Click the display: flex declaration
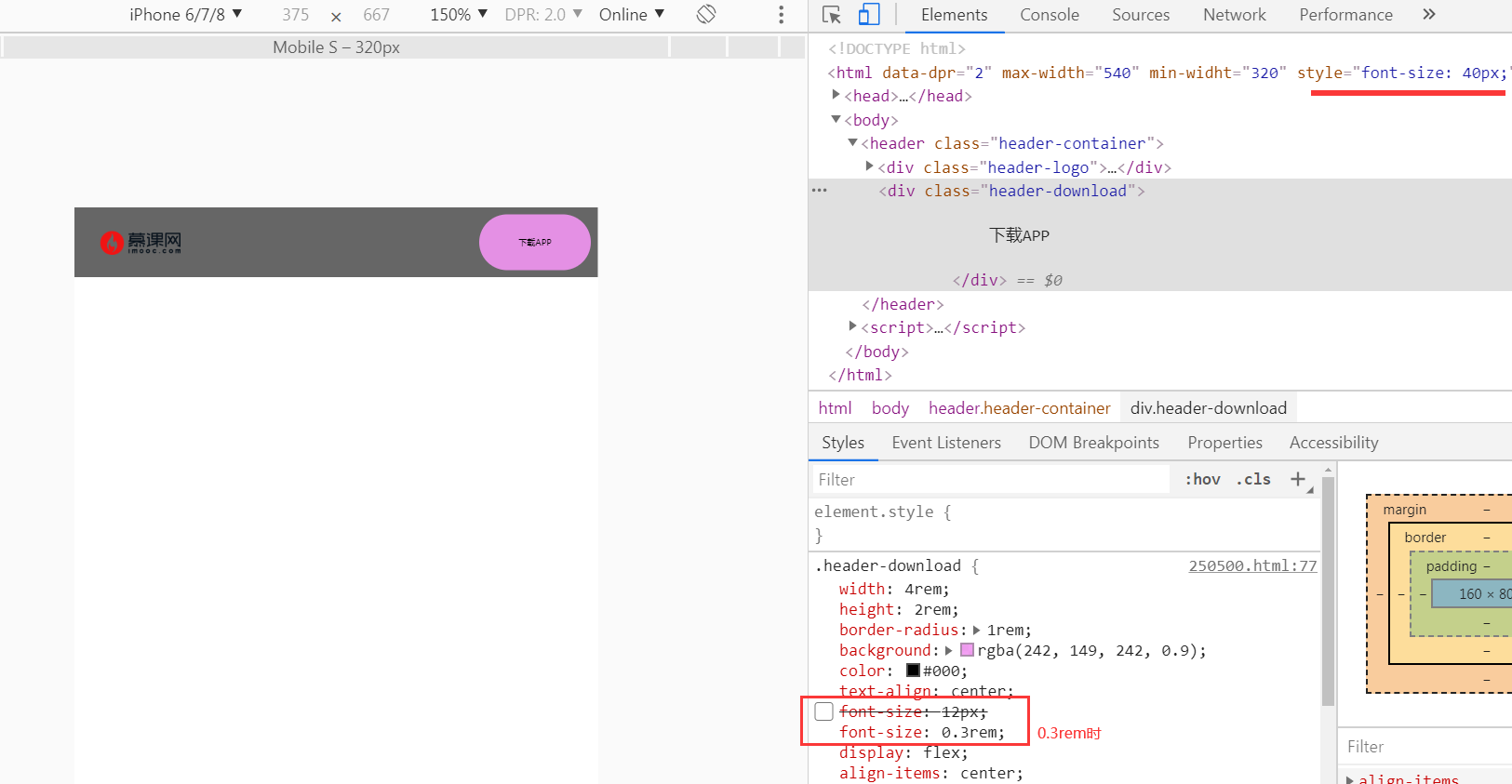Image resolution: width=1512 pixels, height=784 pixels. (x=903, y=752)
